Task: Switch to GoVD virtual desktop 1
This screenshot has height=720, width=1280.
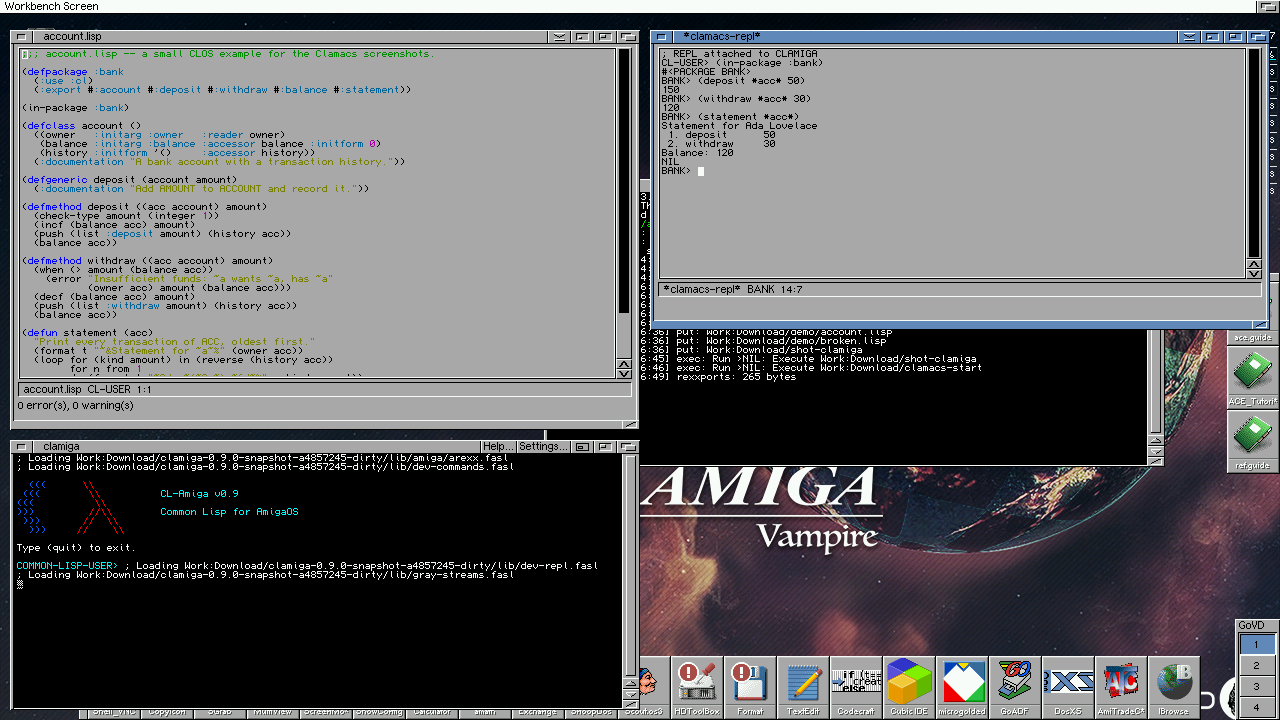Action: point(1257,645)
